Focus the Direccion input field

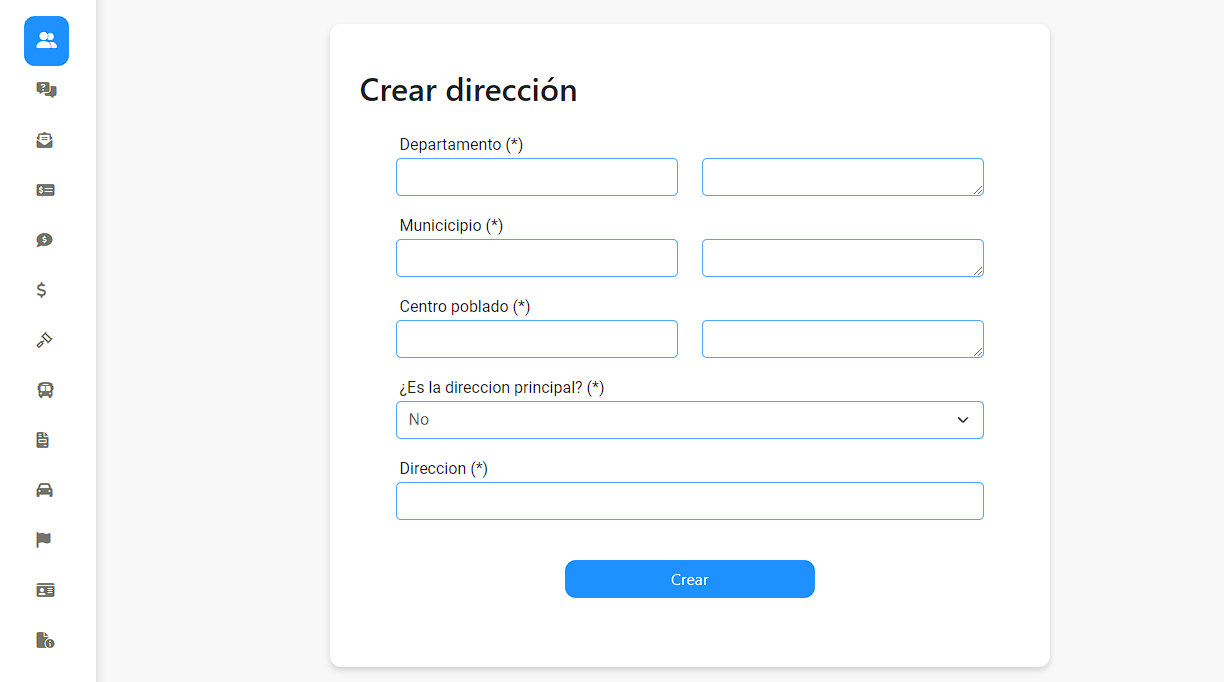(690, 501)
